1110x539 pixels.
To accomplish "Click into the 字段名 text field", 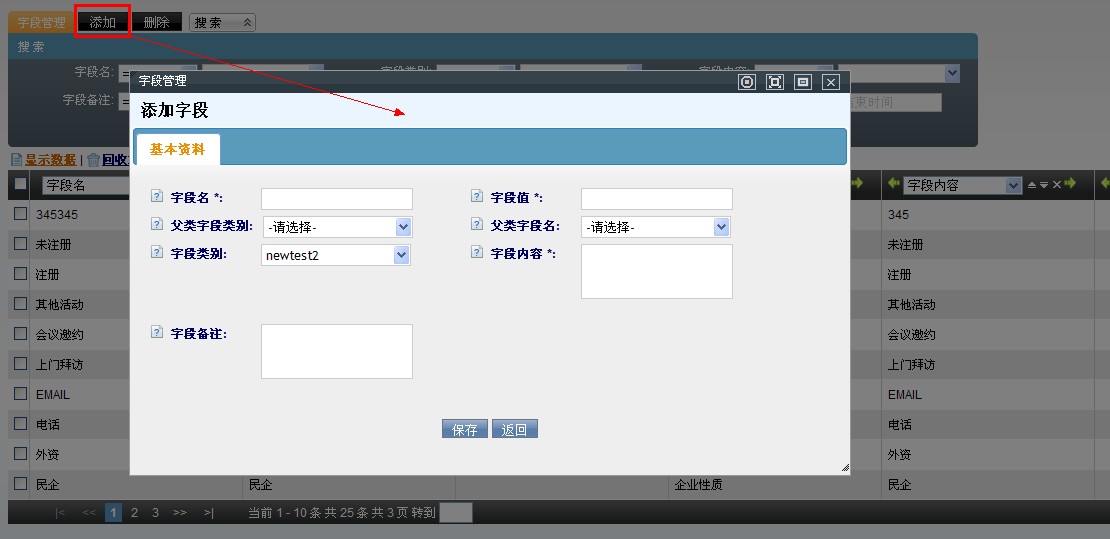I will 336,199.
